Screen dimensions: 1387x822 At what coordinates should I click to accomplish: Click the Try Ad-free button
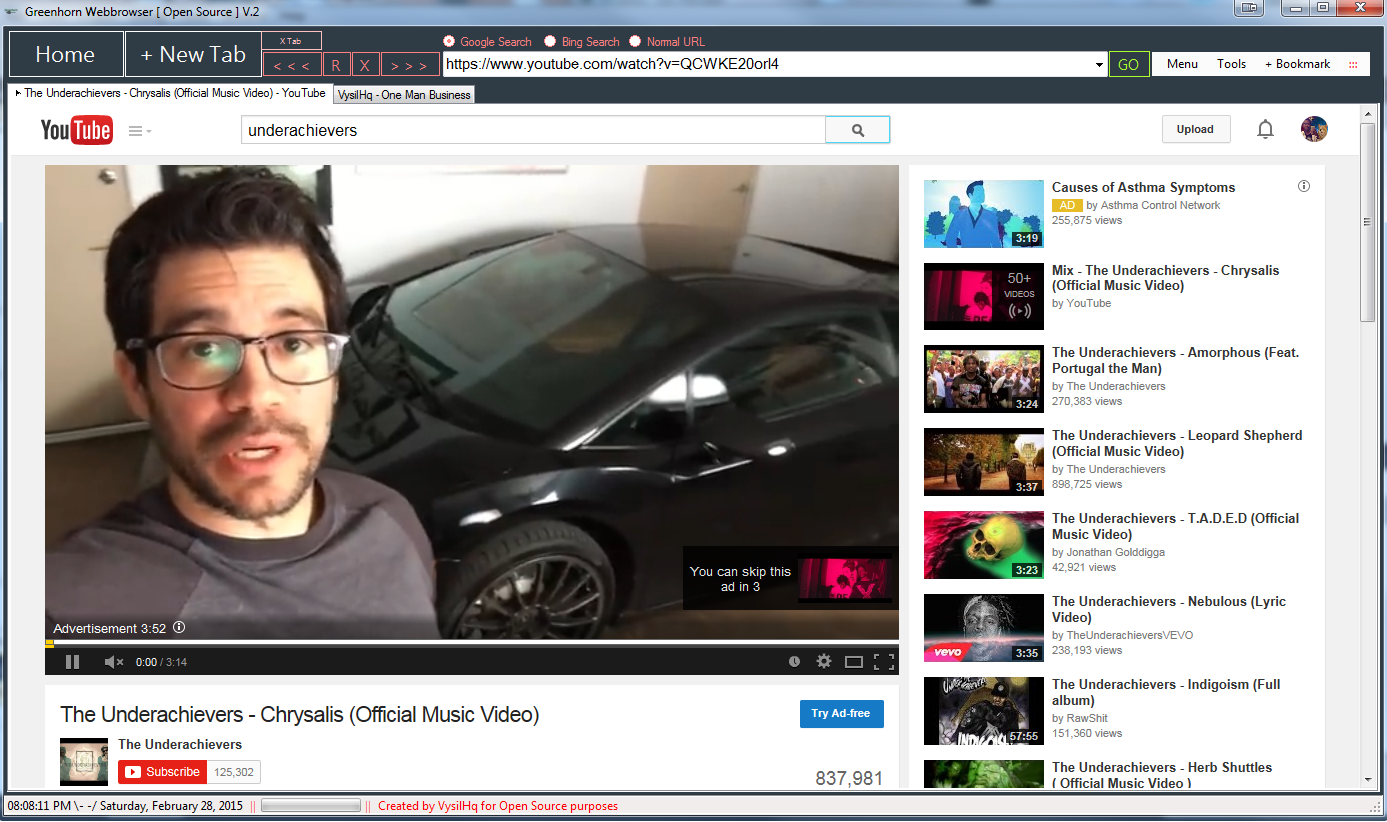[841, 714]
